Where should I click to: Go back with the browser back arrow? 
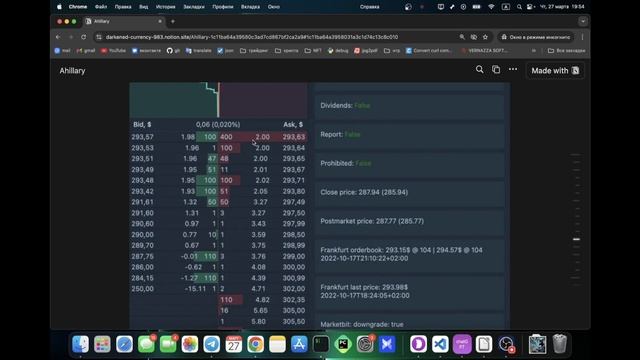click(58, 37)
